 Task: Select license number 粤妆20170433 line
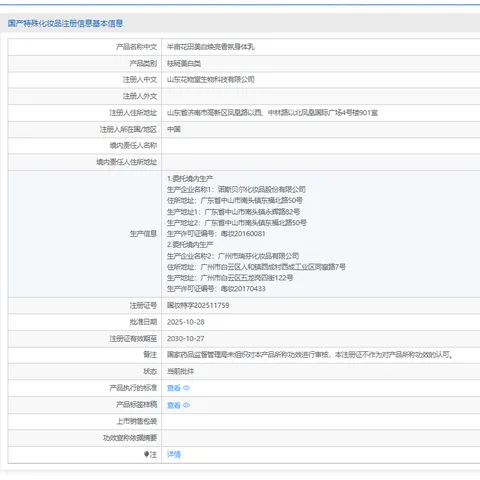(x=216, y=289)
